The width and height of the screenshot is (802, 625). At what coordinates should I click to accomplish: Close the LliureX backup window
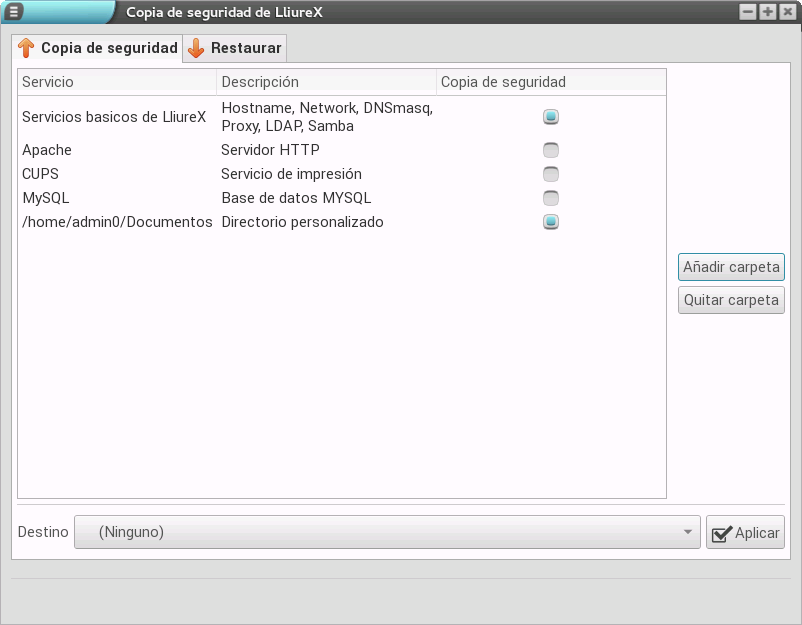(787, 12)
